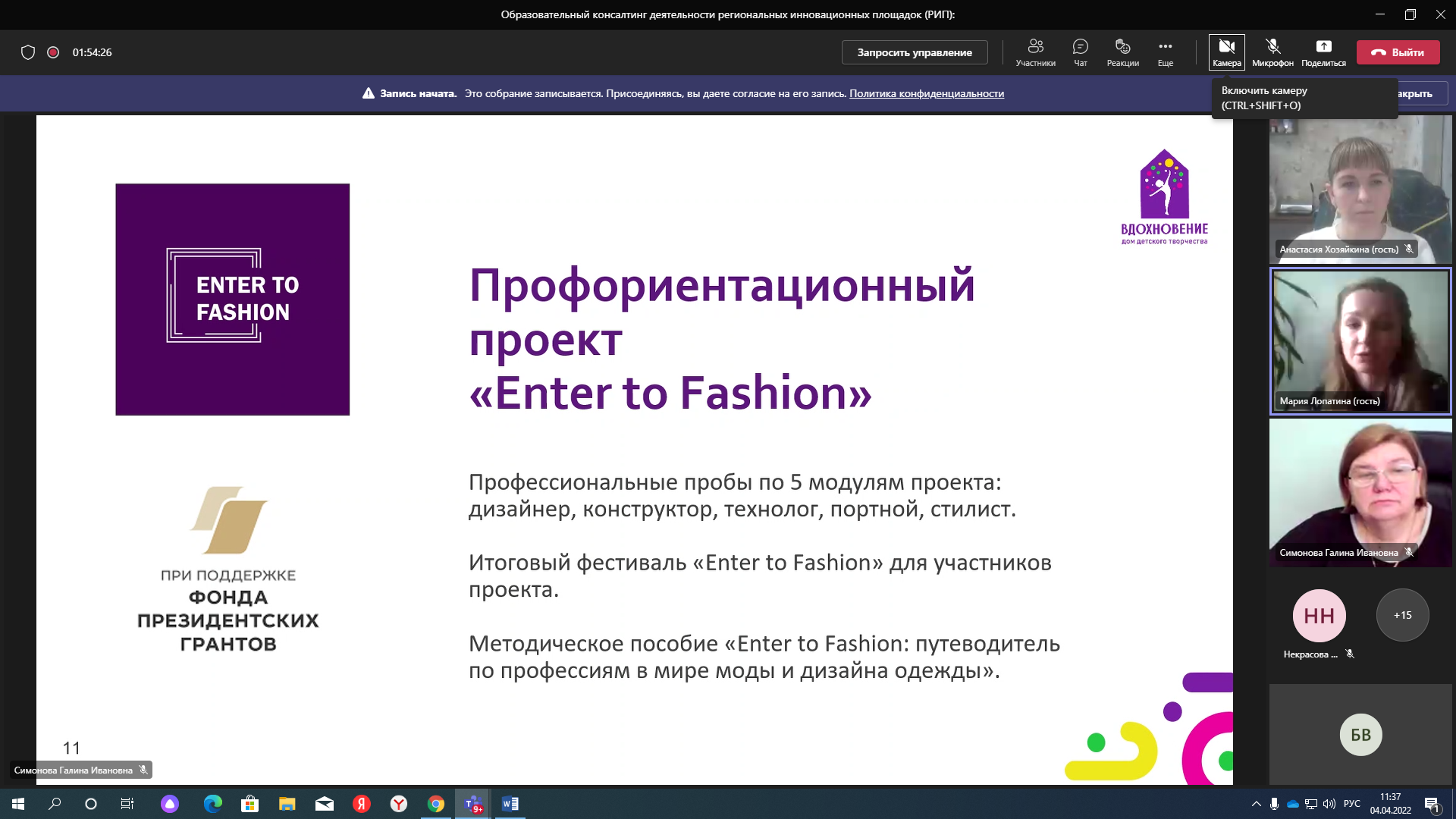Open File Explorer from taskbar
1456x819 pixels.
pos(287,804)
